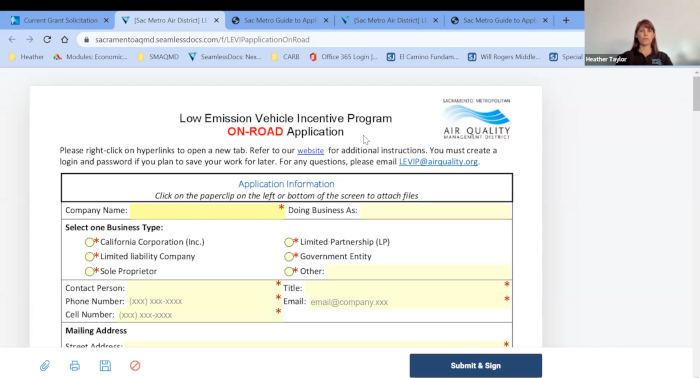
Task: Click the site lock icon in address bar
Action: pos(87,39)
